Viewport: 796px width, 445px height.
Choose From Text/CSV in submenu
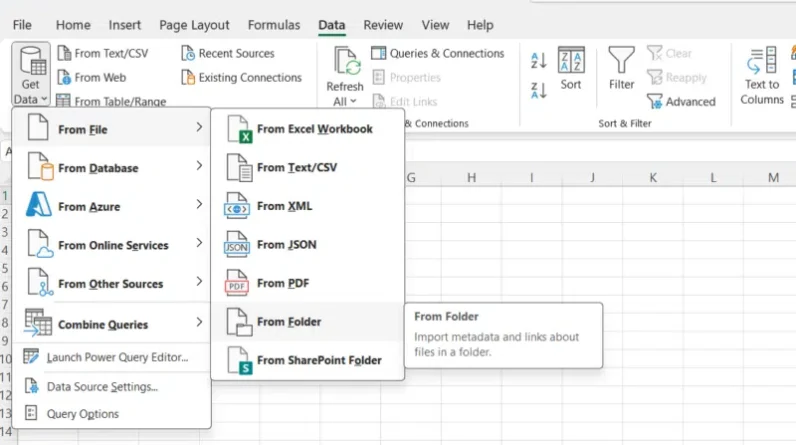(308, 167)
